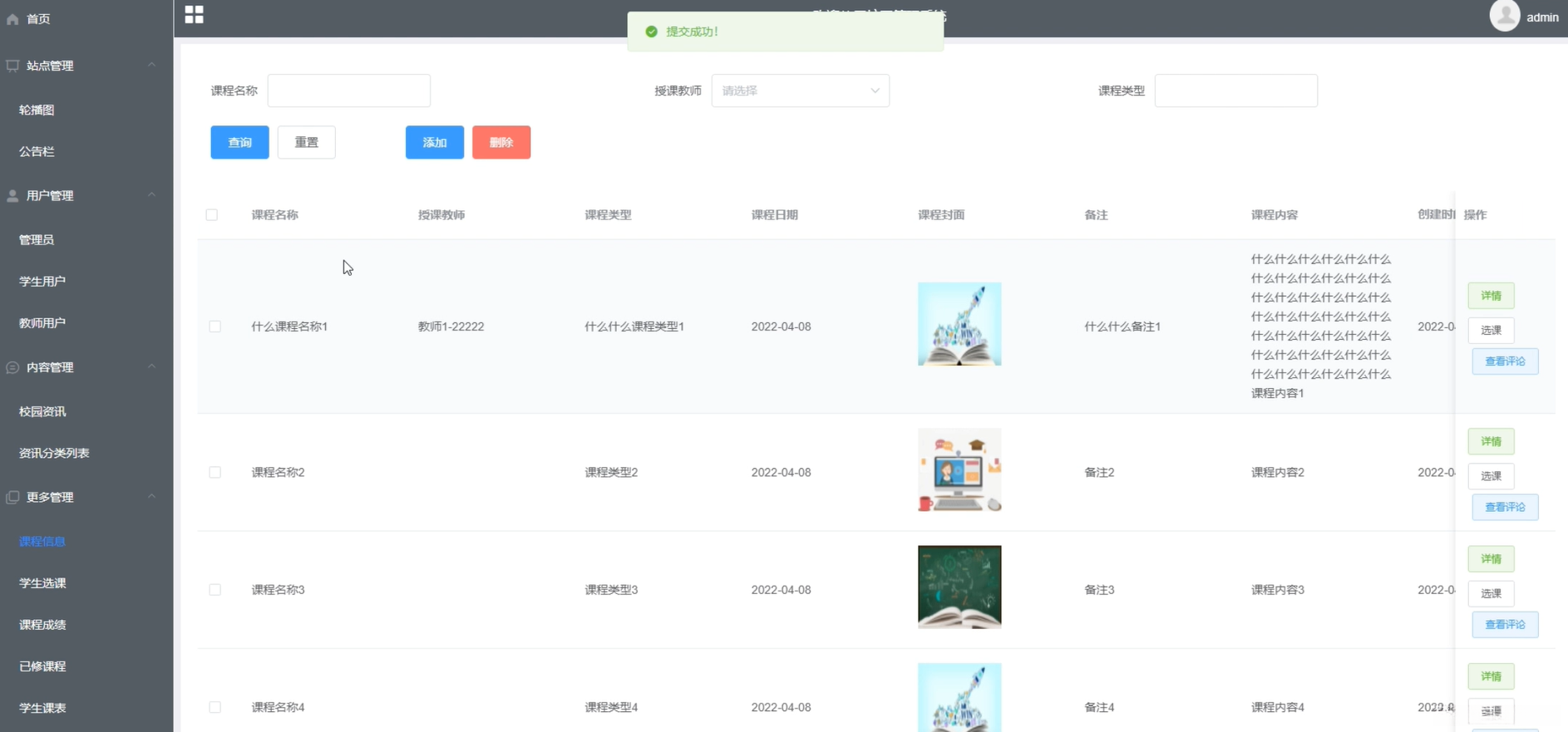The image size is (1568, 732).
Task: Tick the select-all header checkbox
Action: pyautogui.click(x=212, y=214)
